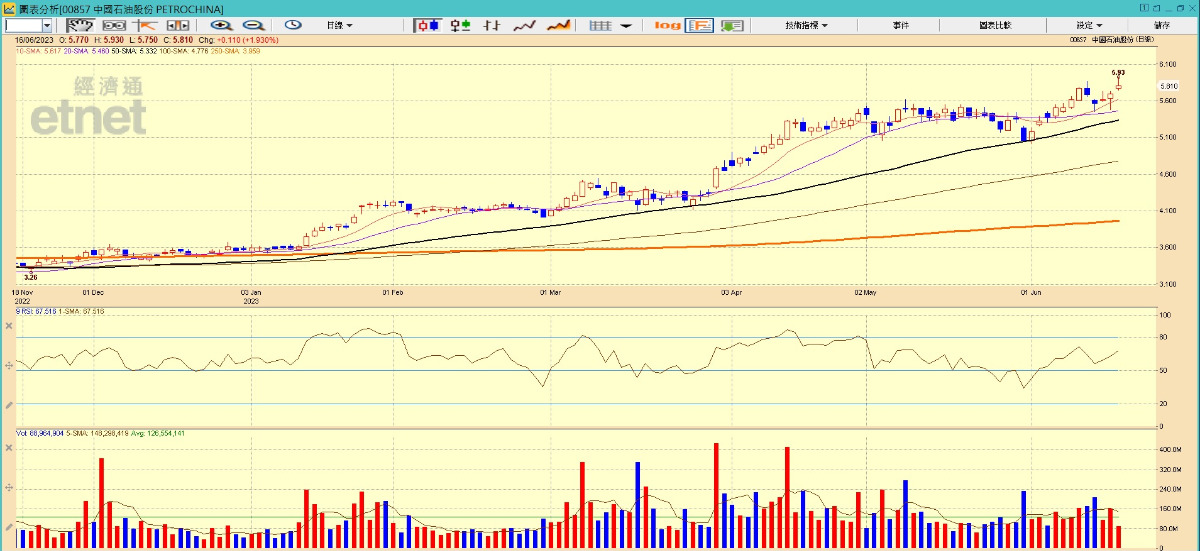Switch to candlestick chart type
The image size is (1200, 551).
428,25
